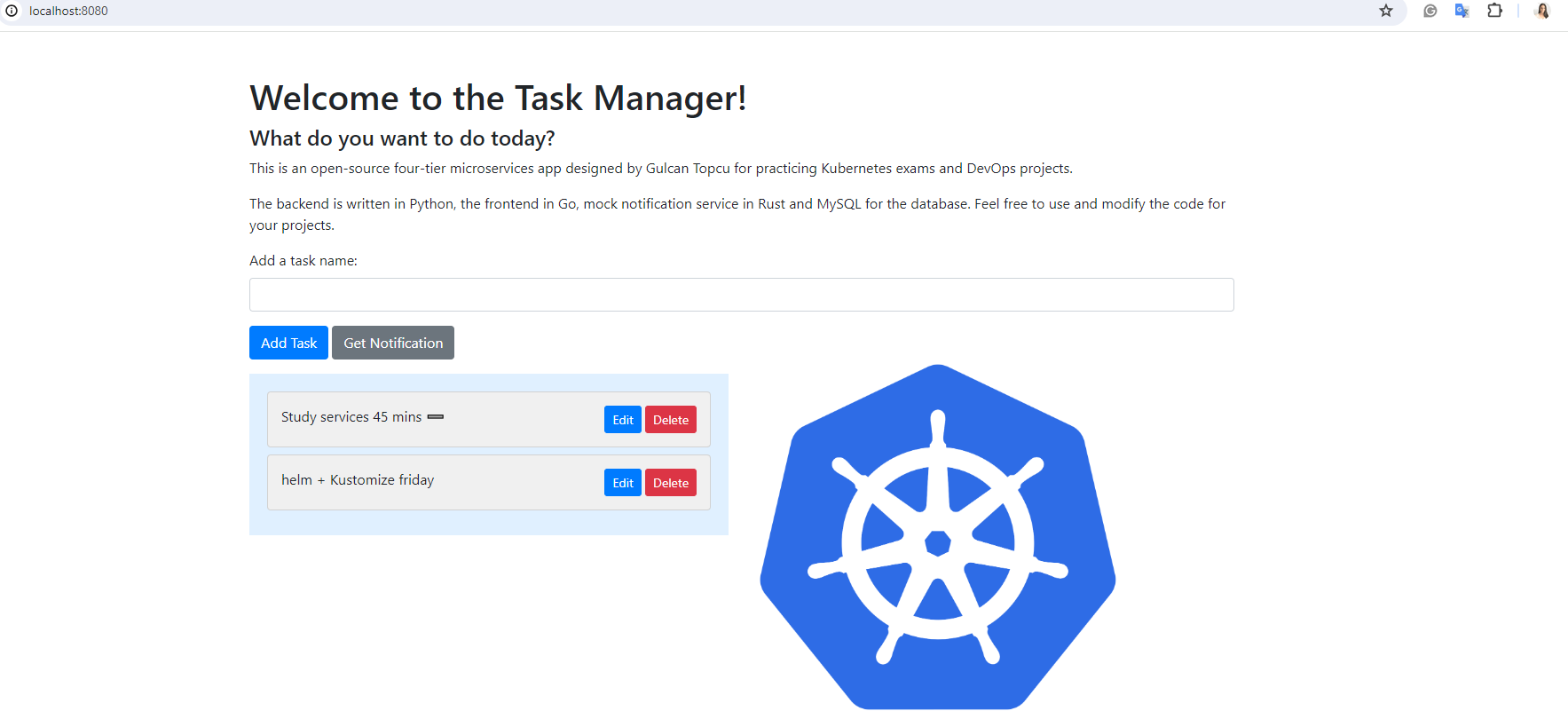Click the Welcome to the Task Manager heading
Image resolution: width=1568 pixels, height=719 pixels.
pos(498,98)
